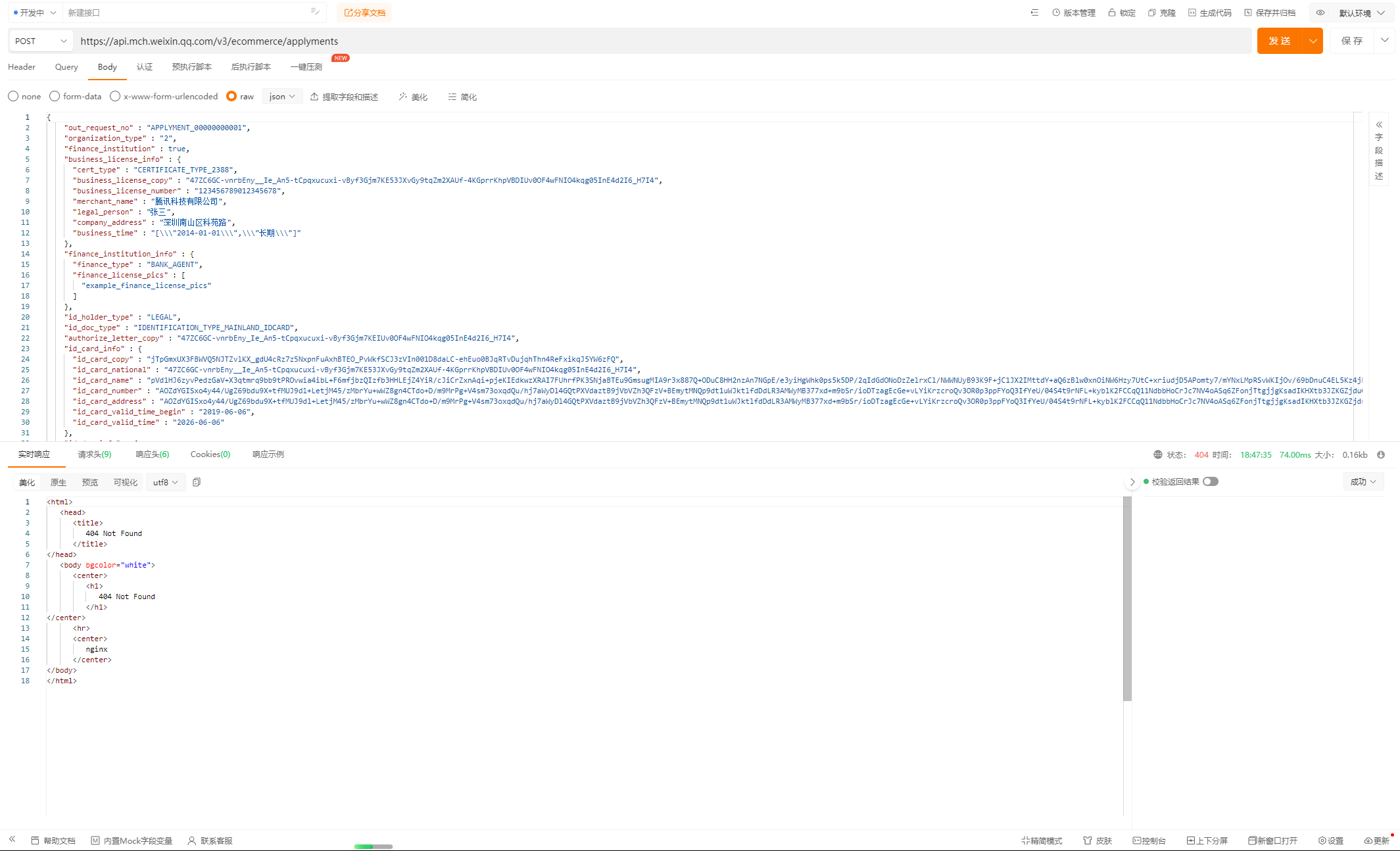
Task: Open the 响应头(6) tab
Action: (x=152, y=454)
